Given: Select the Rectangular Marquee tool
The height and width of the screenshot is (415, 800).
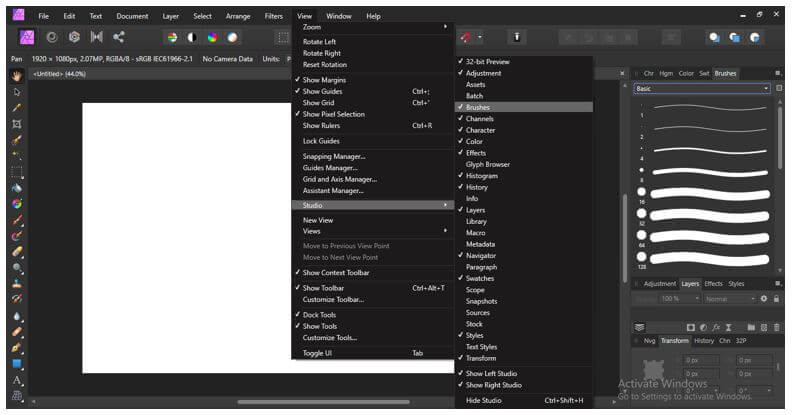Looking at the screenshot, I should pos(17,172).
